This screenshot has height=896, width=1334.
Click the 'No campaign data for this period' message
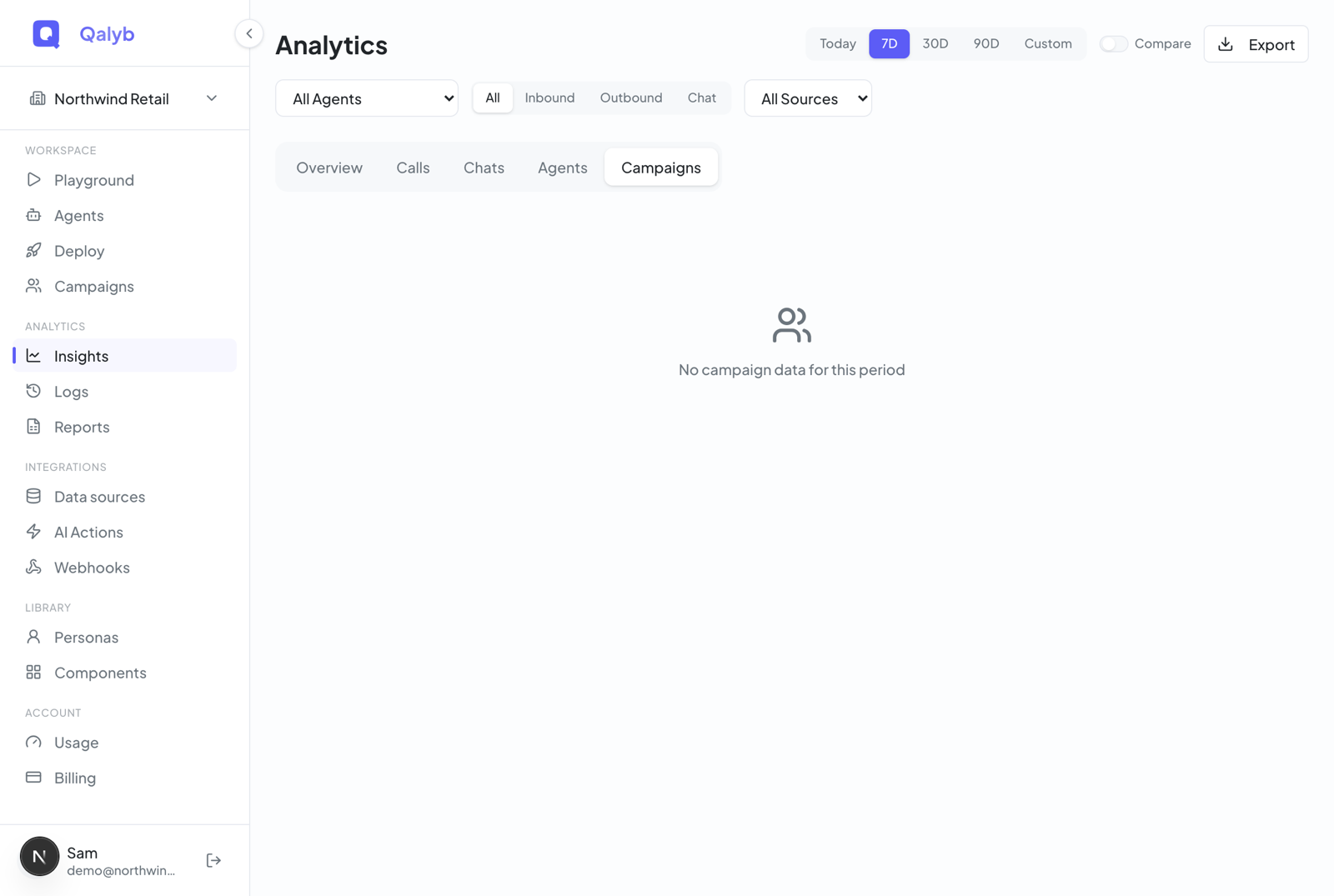[x=791, y=369]
